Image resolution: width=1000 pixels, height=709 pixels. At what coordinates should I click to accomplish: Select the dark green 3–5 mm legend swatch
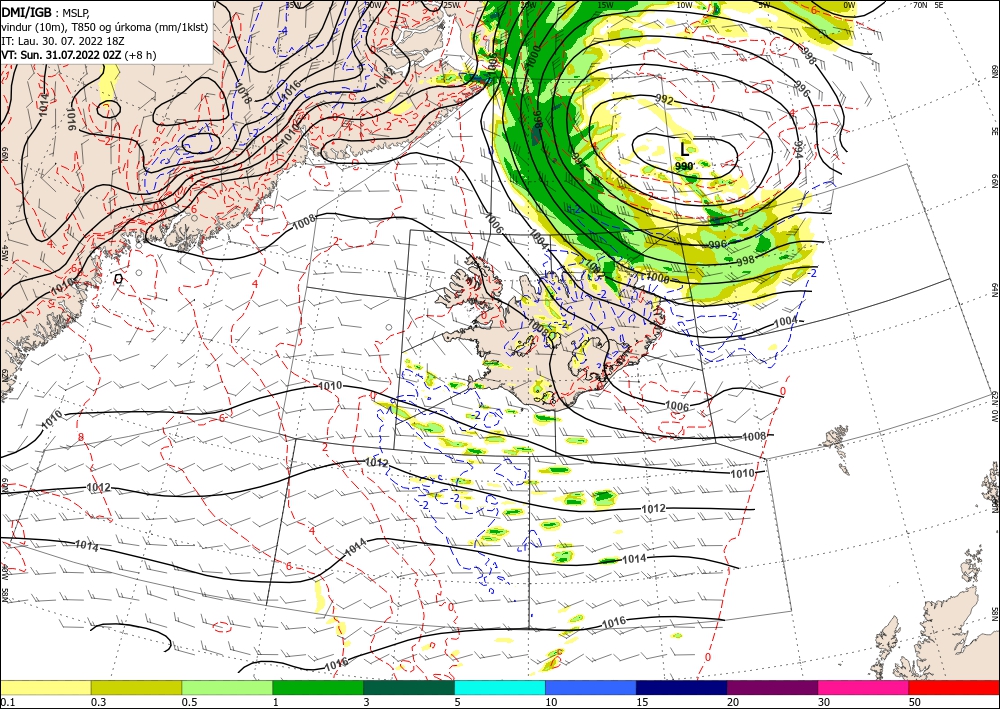409,687
